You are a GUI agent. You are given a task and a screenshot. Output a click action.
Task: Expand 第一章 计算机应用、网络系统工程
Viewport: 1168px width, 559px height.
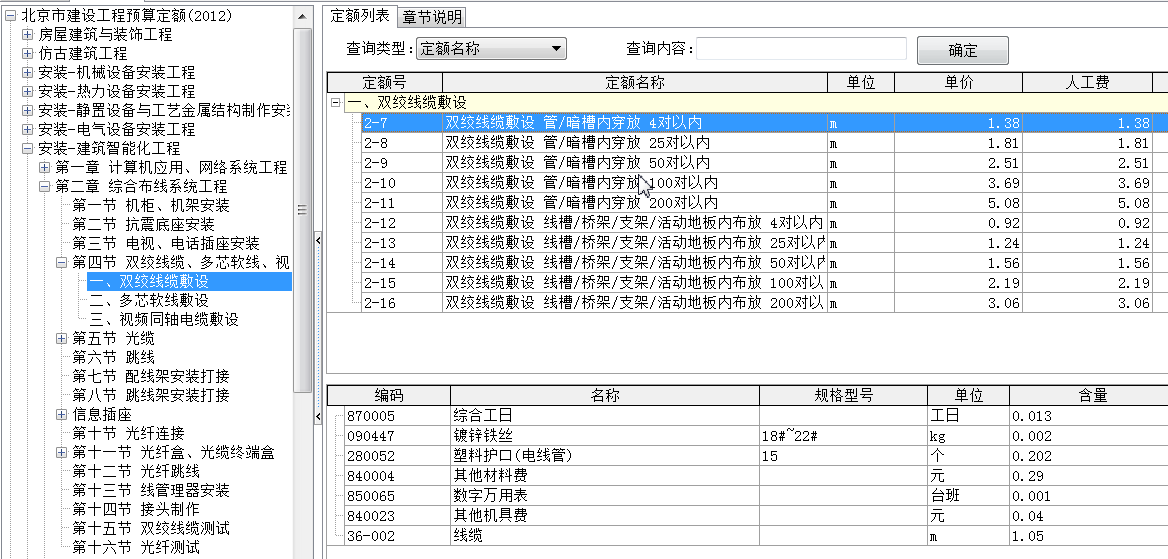pyautogui.click(x=45, y=168)
